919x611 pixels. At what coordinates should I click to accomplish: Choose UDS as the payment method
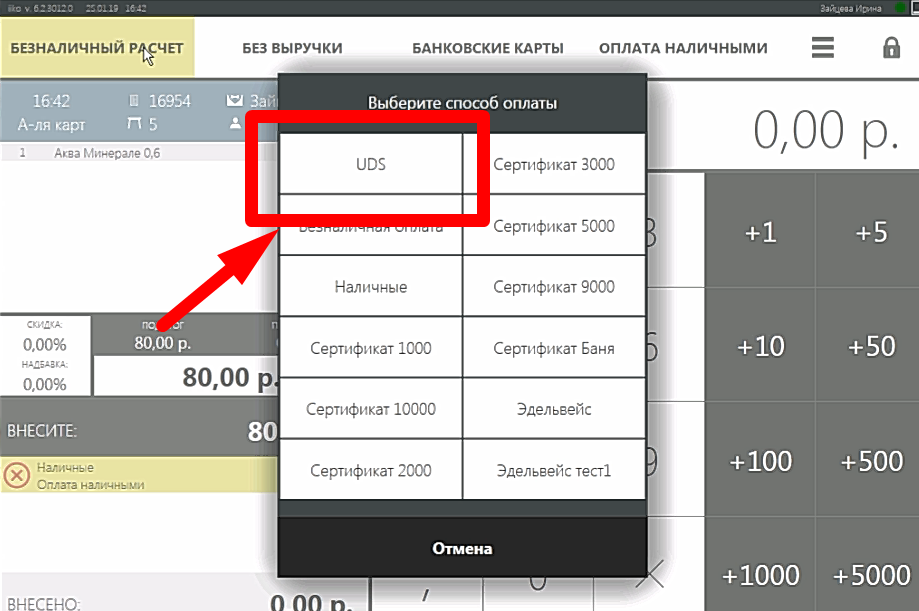369,164
